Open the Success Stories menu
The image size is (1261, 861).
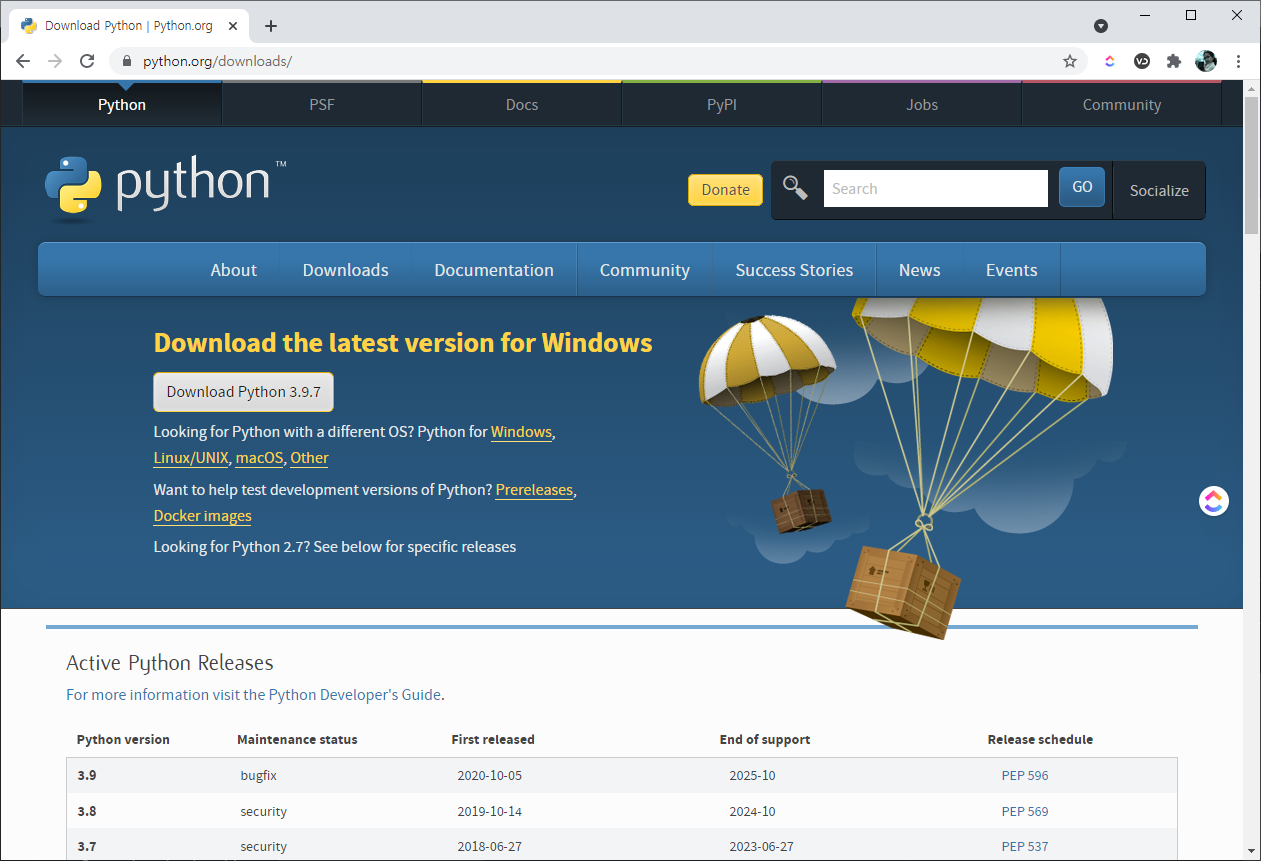click(x=795, y=270)
